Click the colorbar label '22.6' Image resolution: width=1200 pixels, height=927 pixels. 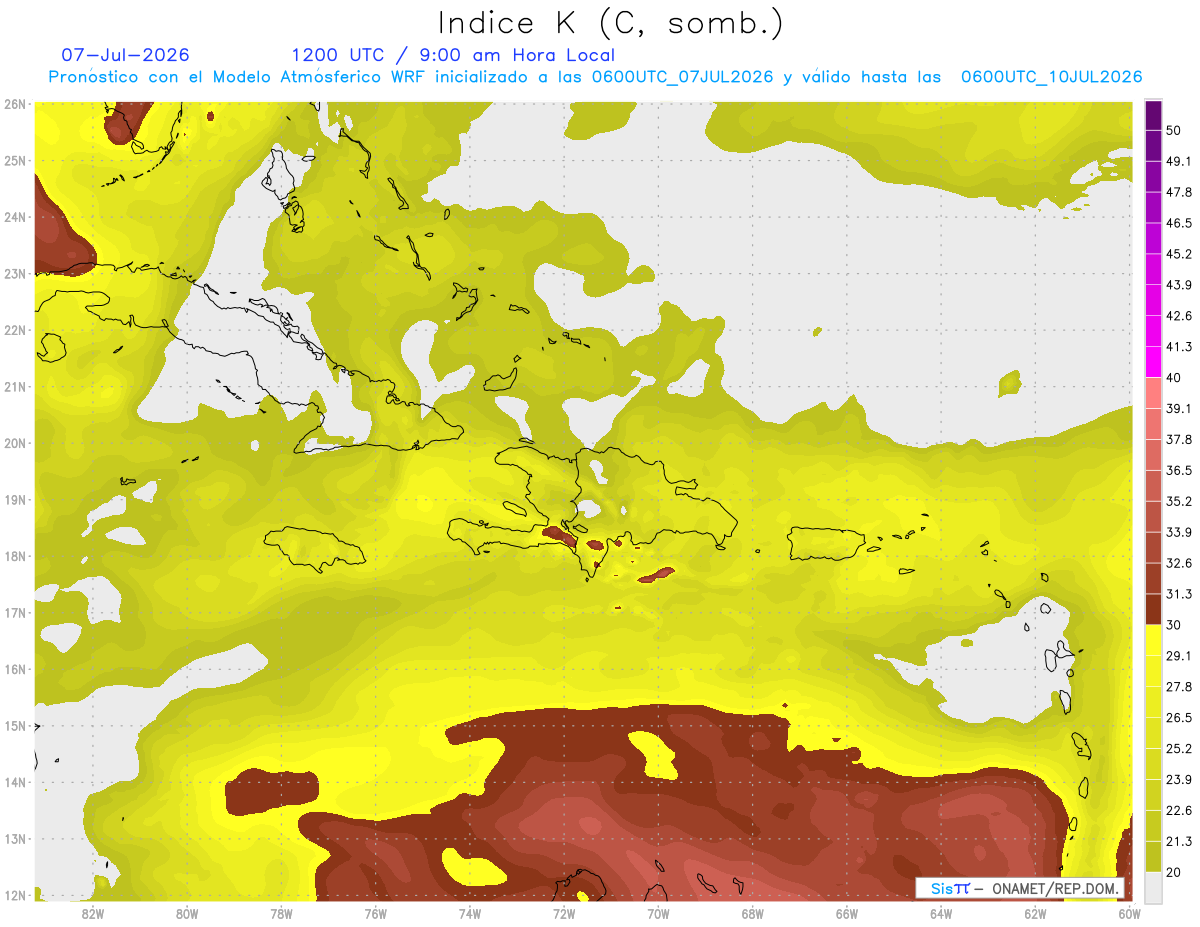(1179, 811)
